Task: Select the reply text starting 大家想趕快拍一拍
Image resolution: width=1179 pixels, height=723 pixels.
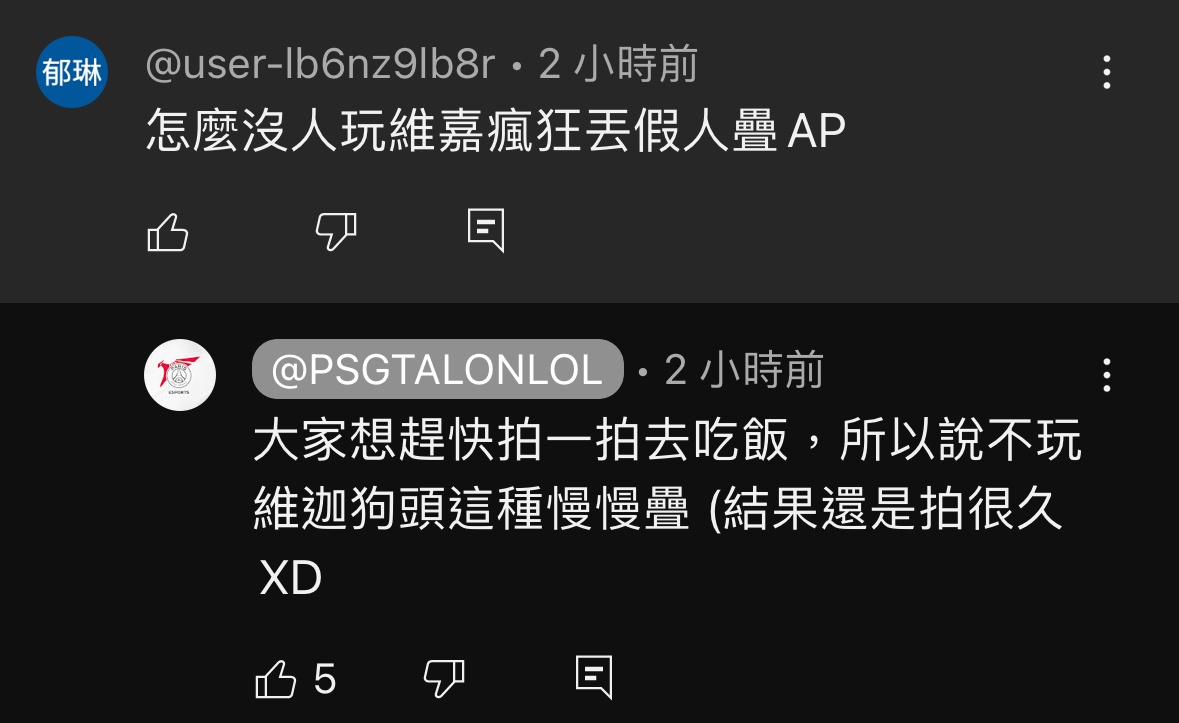Action: click(x=668, y=508)
